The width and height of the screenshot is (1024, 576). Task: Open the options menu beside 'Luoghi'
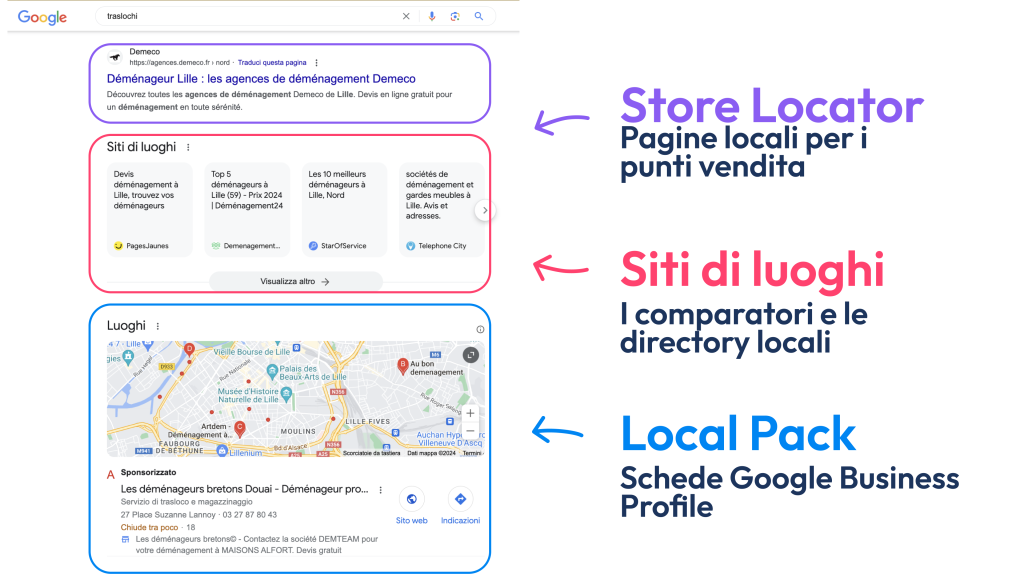[157, 326]
